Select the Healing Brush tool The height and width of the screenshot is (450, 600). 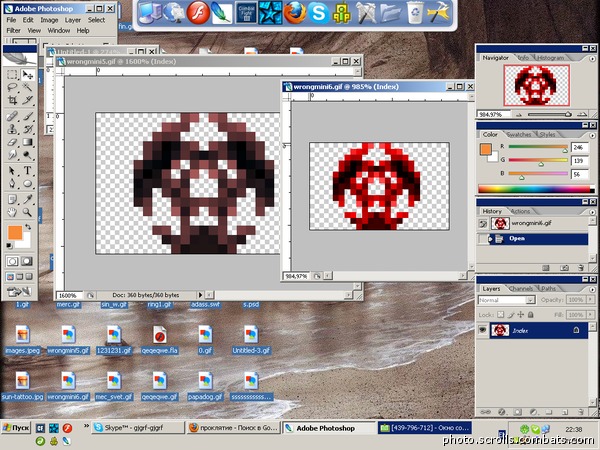tap(12, 116)
